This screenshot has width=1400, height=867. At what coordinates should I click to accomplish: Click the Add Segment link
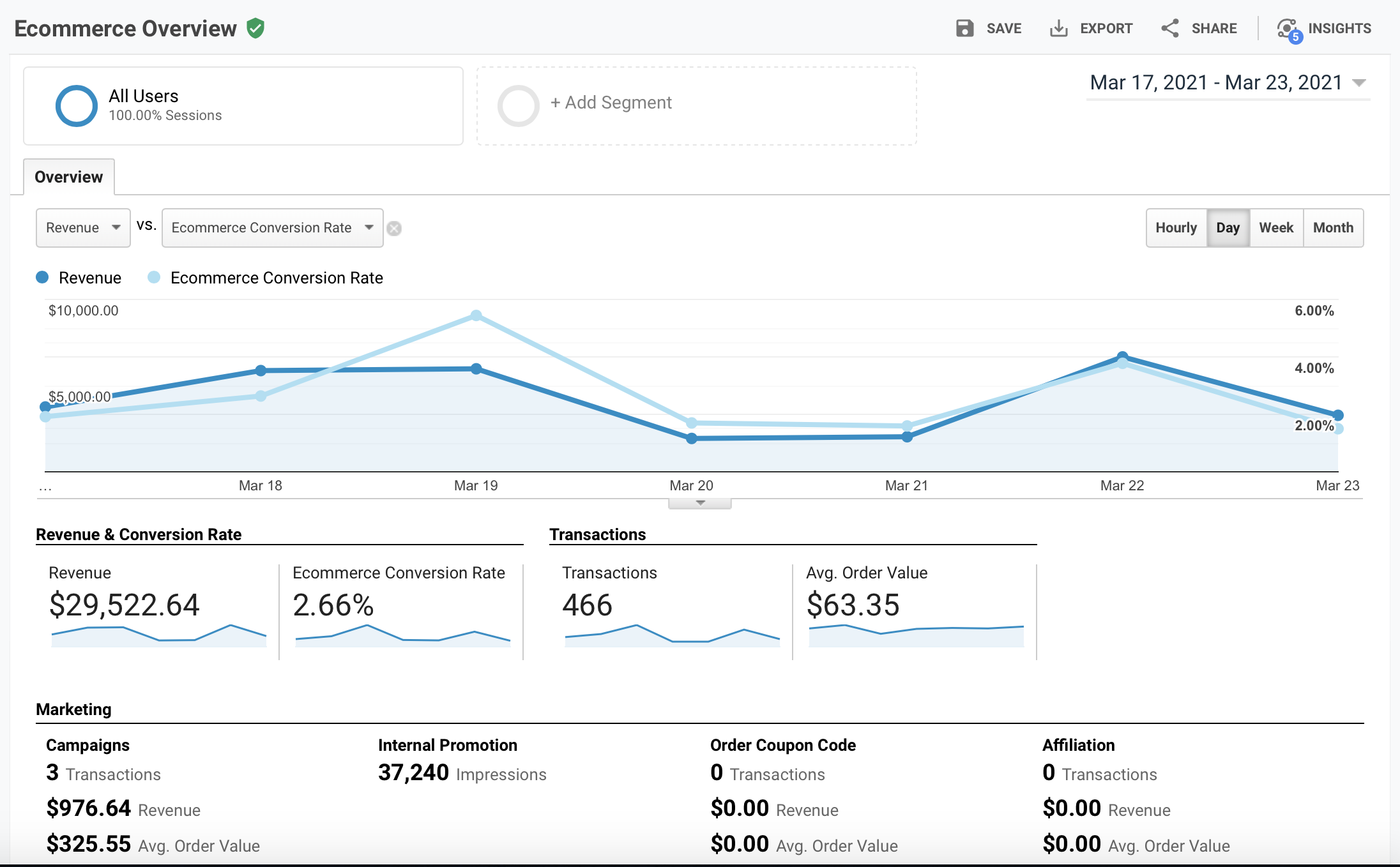coord(611,102)
